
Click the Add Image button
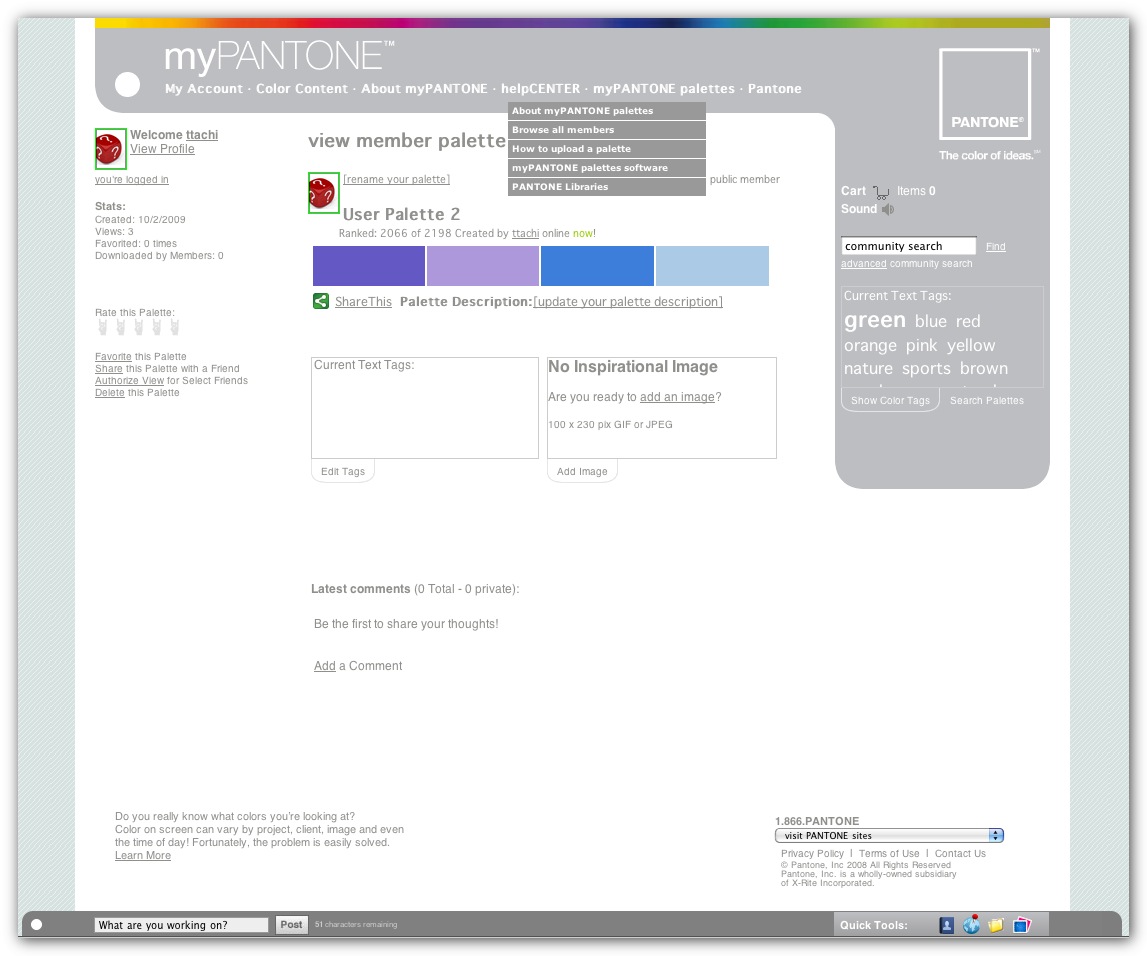[x=582, y=472]
